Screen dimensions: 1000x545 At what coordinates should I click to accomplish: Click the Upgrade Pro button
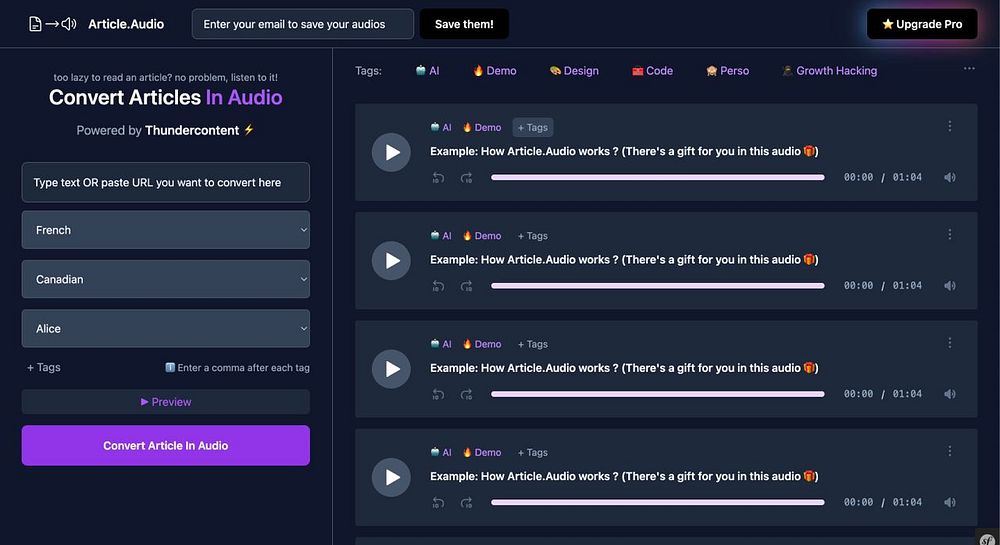point(922,24)
